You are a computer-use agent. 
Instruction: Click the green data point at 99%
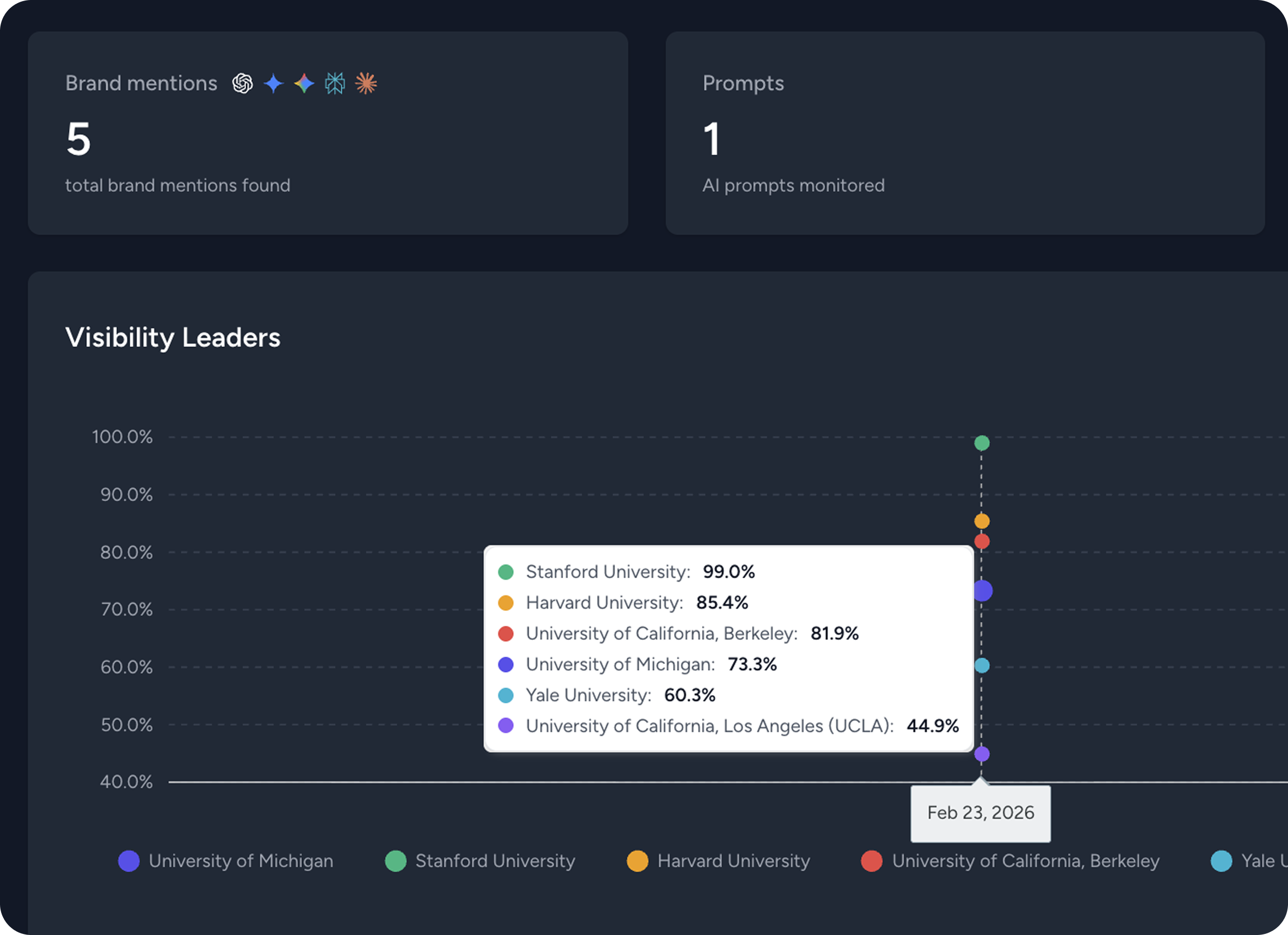coord(982,443)
